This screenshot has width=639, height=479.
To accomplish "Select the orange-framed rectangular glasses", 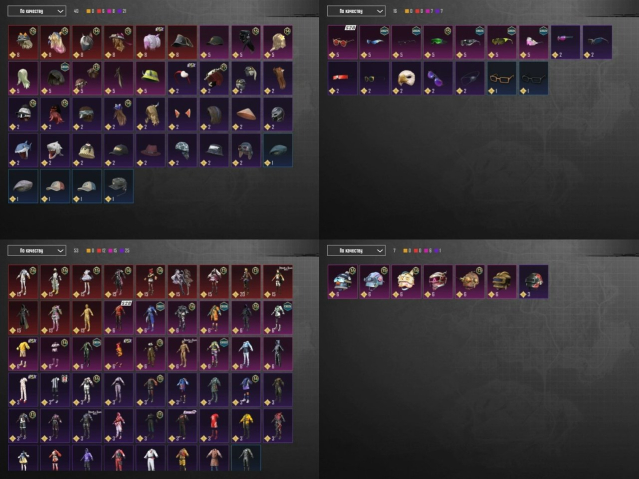I will [502, 78].
